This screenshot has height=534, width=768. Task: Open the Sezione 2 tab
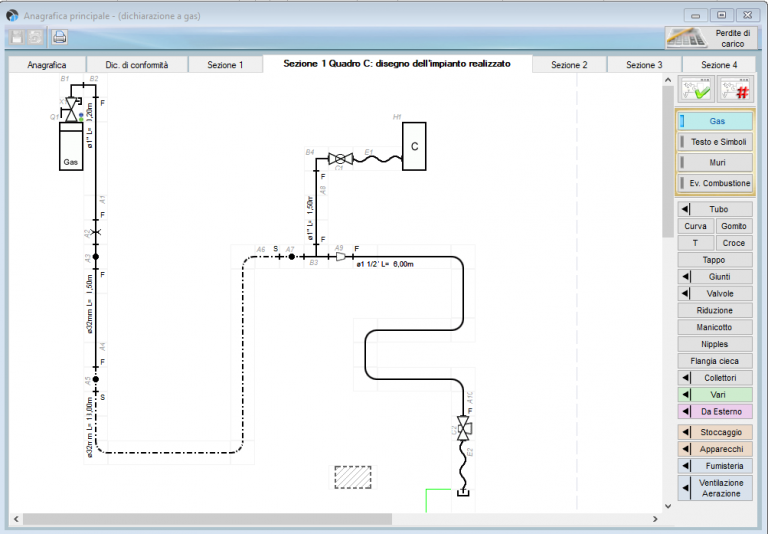click(x=569, y=65)
